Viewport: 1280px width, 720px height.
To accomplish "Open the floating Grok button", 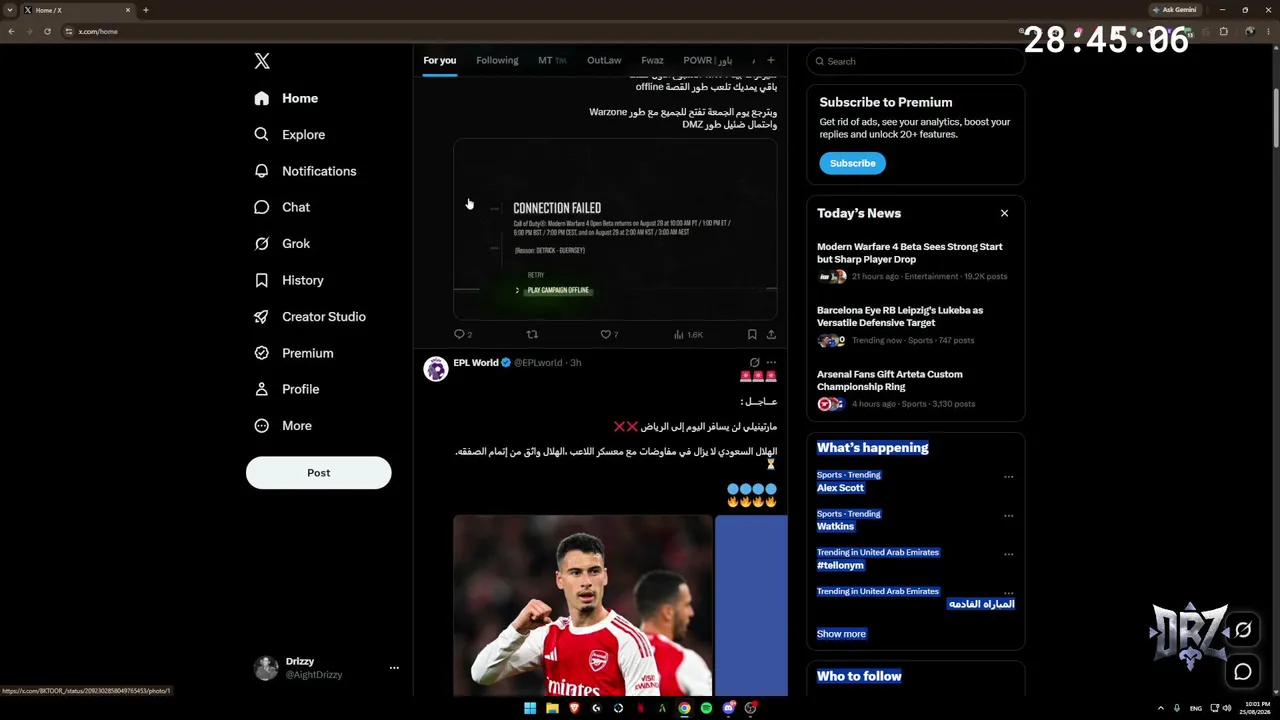I will [1243, 630].
